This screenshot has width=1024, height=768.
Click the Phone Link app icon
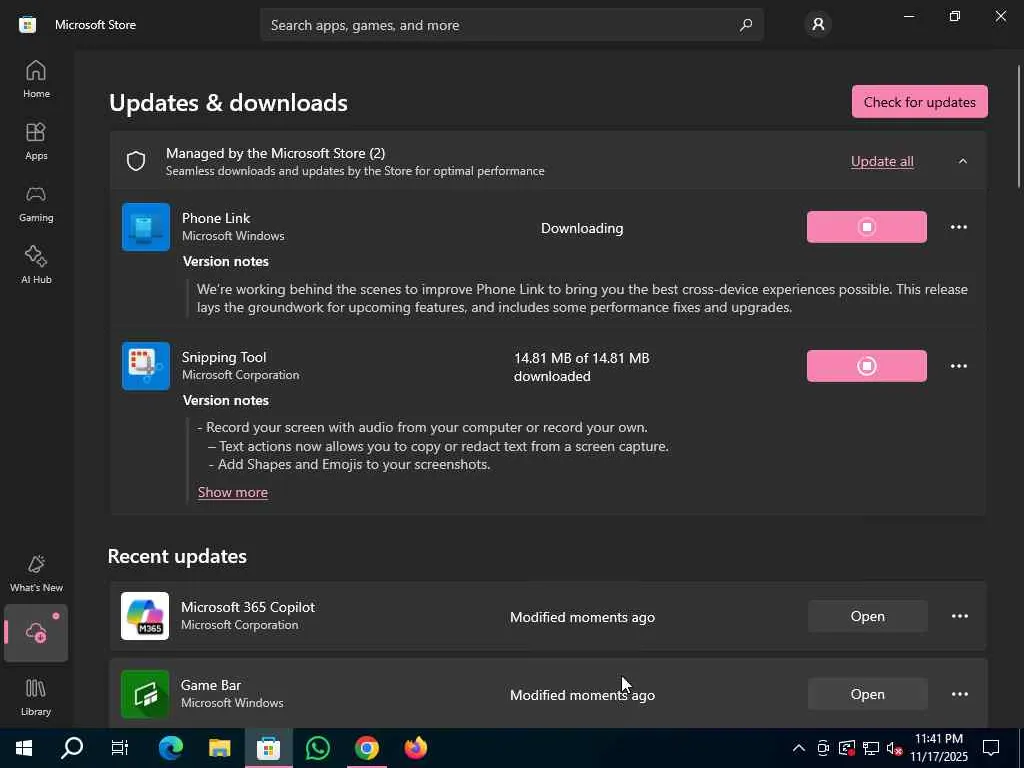(x=146, y=227)
